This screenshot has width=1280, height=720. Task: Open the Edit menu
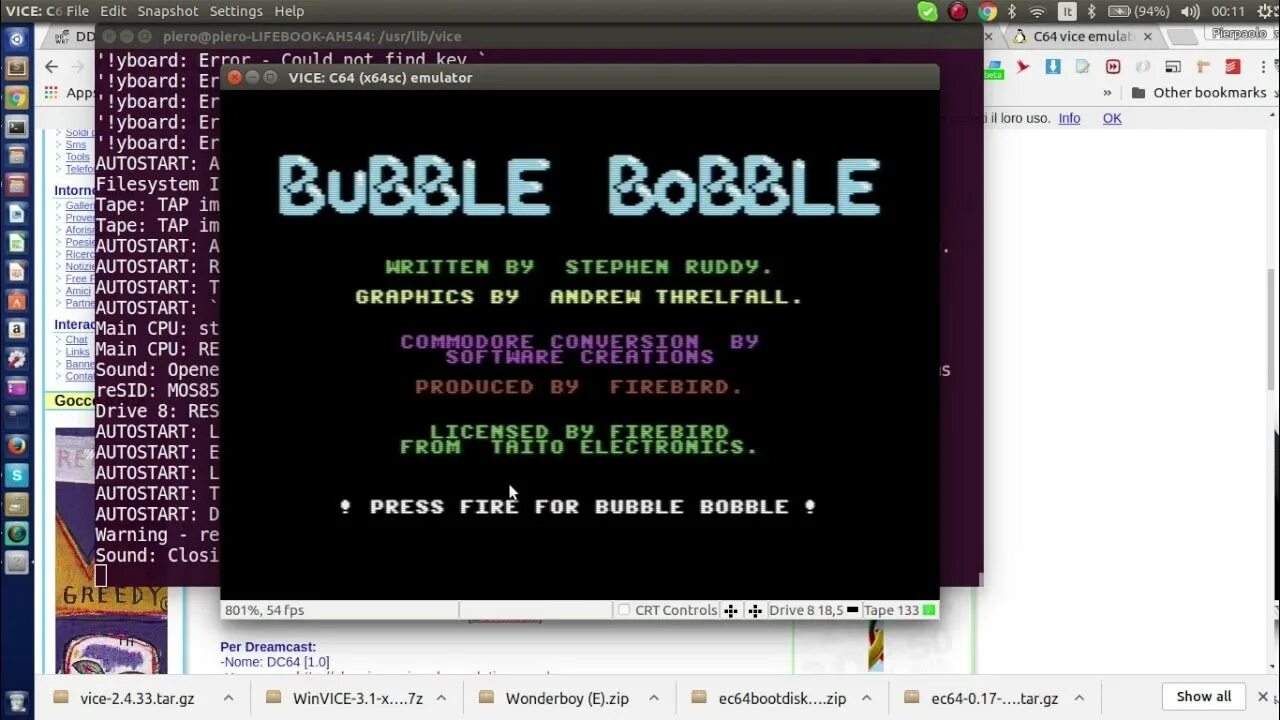click(x=113, y=11)
